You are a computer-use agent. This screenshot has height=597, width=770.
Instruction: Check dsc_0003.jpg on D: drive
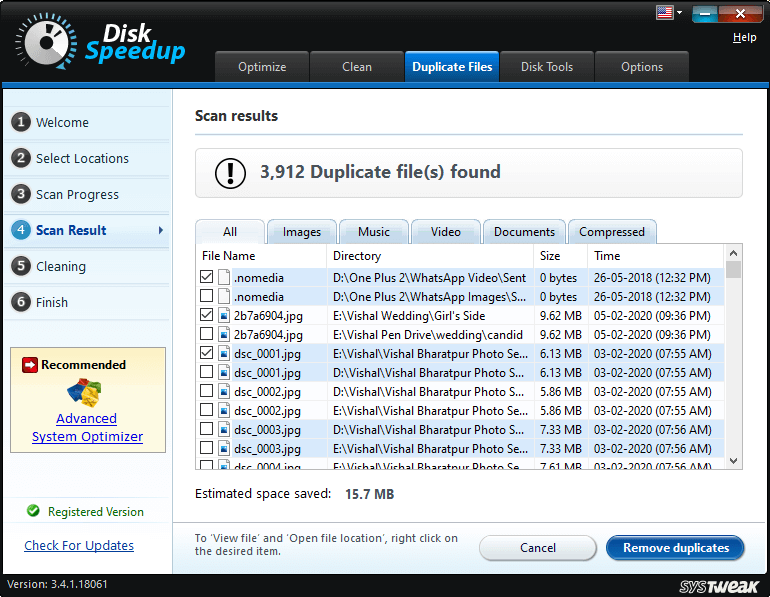click(x=206, y=429)
